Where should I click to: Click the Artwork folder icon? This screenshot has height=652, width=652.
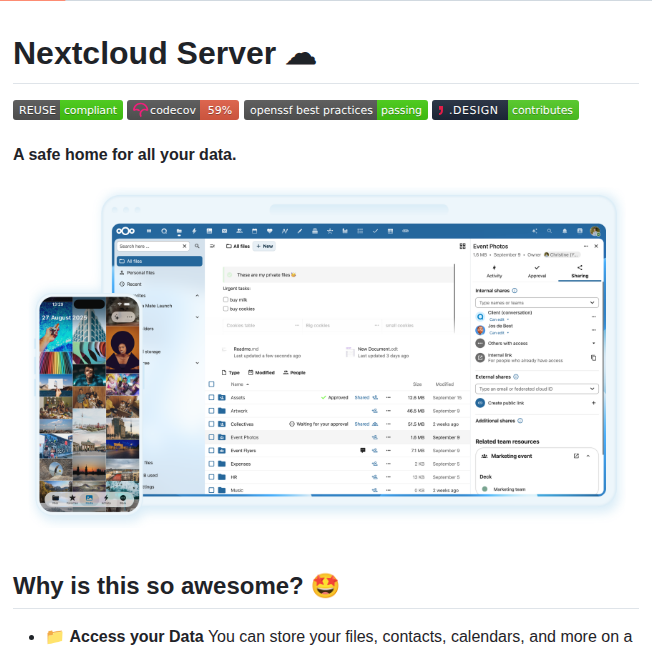(x=222, y=411)
